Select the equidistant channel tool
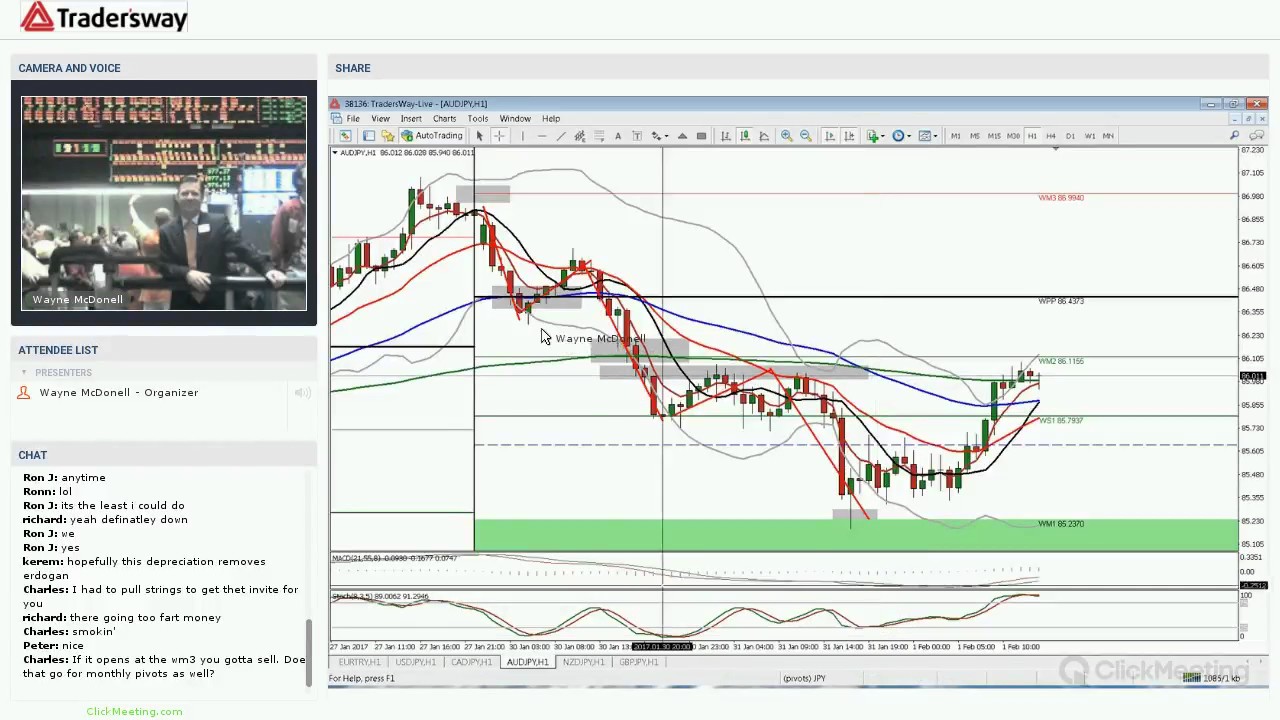This screenshot has height=720, width=1280. [579, 136]
